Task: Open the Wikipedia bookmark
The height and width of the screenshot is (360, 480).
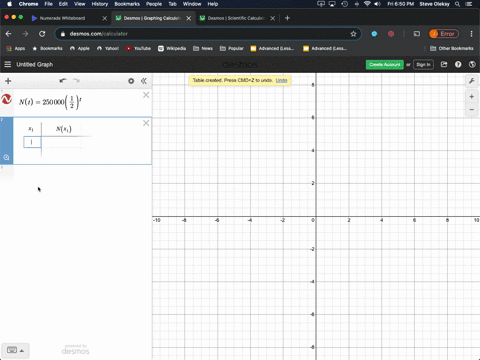Action: pos(172,48)
